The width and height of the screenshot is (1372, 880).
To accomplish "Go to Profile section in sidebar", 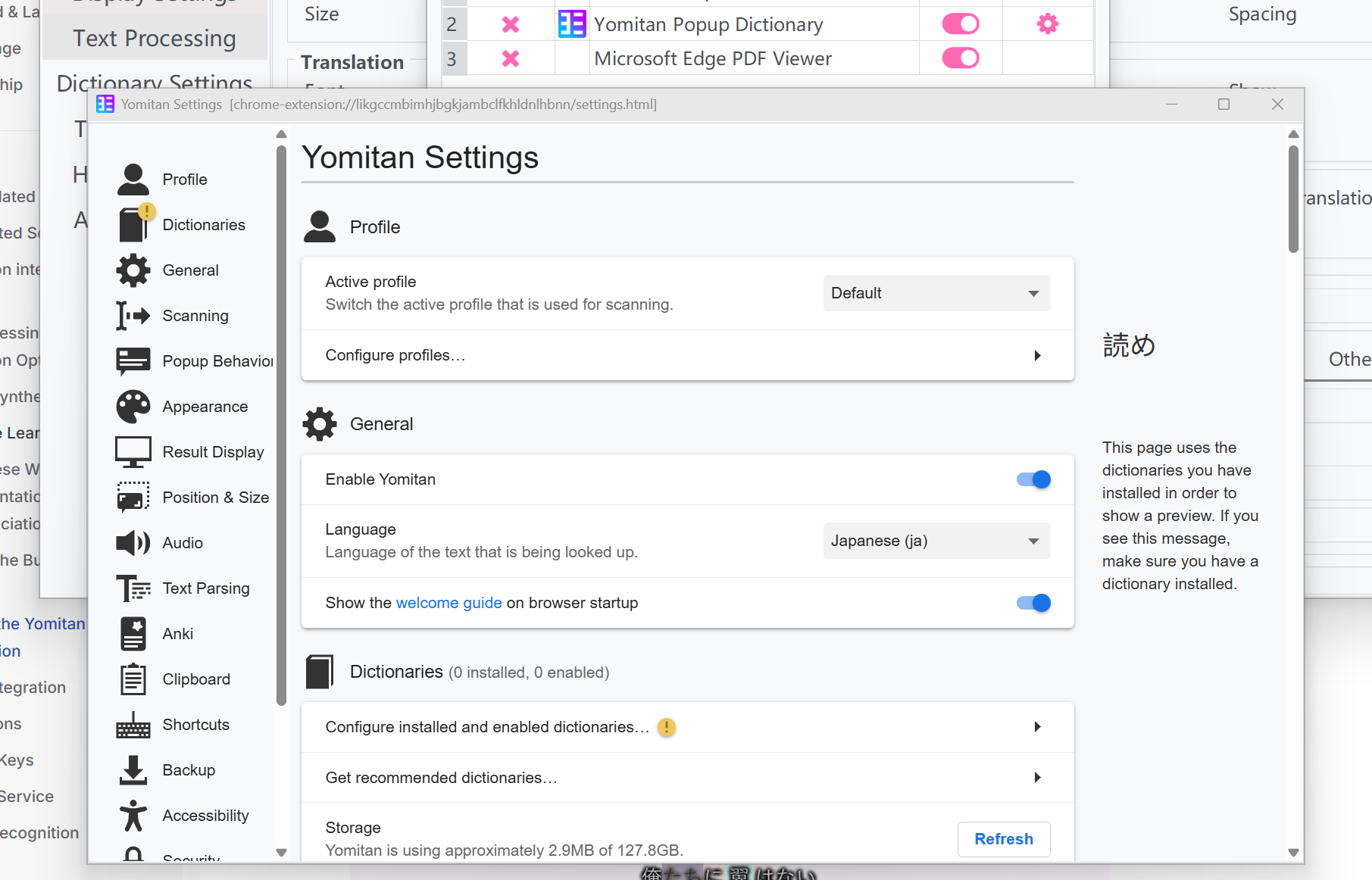I will (185, 179).
